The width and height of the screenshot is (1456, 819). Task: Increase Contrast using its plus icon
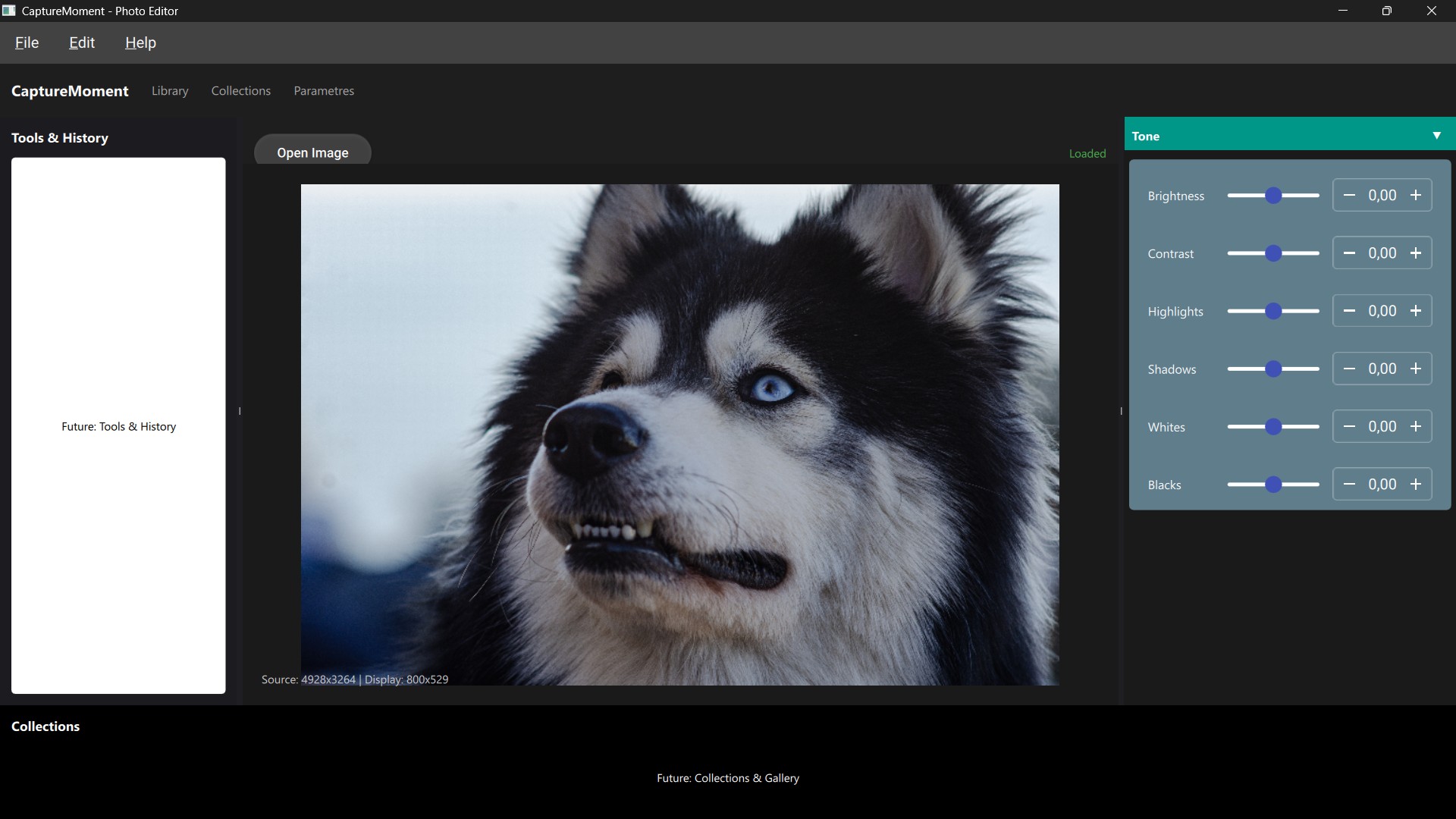click(1415, 253)
